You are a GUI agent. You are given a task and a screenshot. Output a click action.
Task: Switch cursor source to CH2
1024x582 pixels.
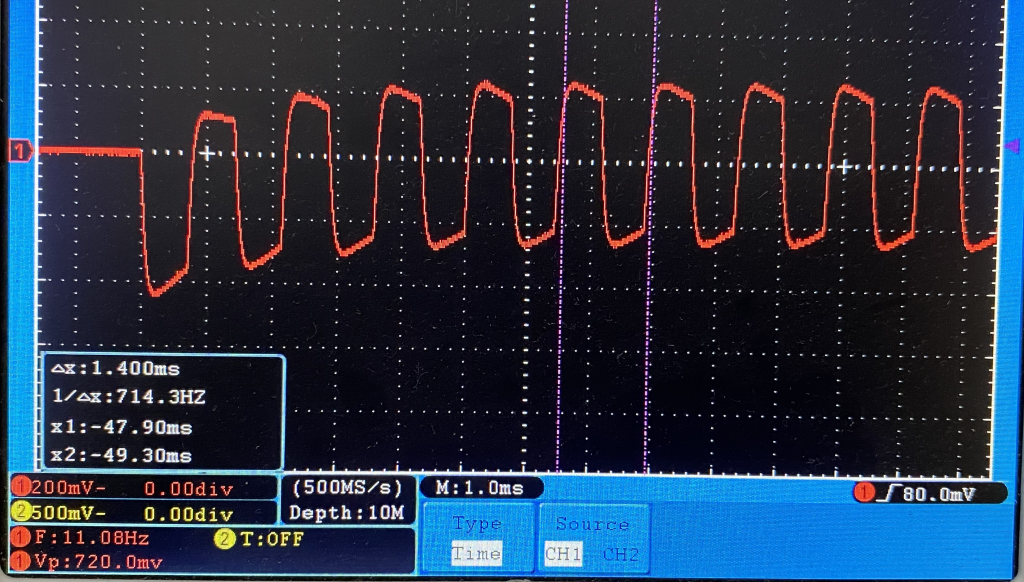pos(620,553)
